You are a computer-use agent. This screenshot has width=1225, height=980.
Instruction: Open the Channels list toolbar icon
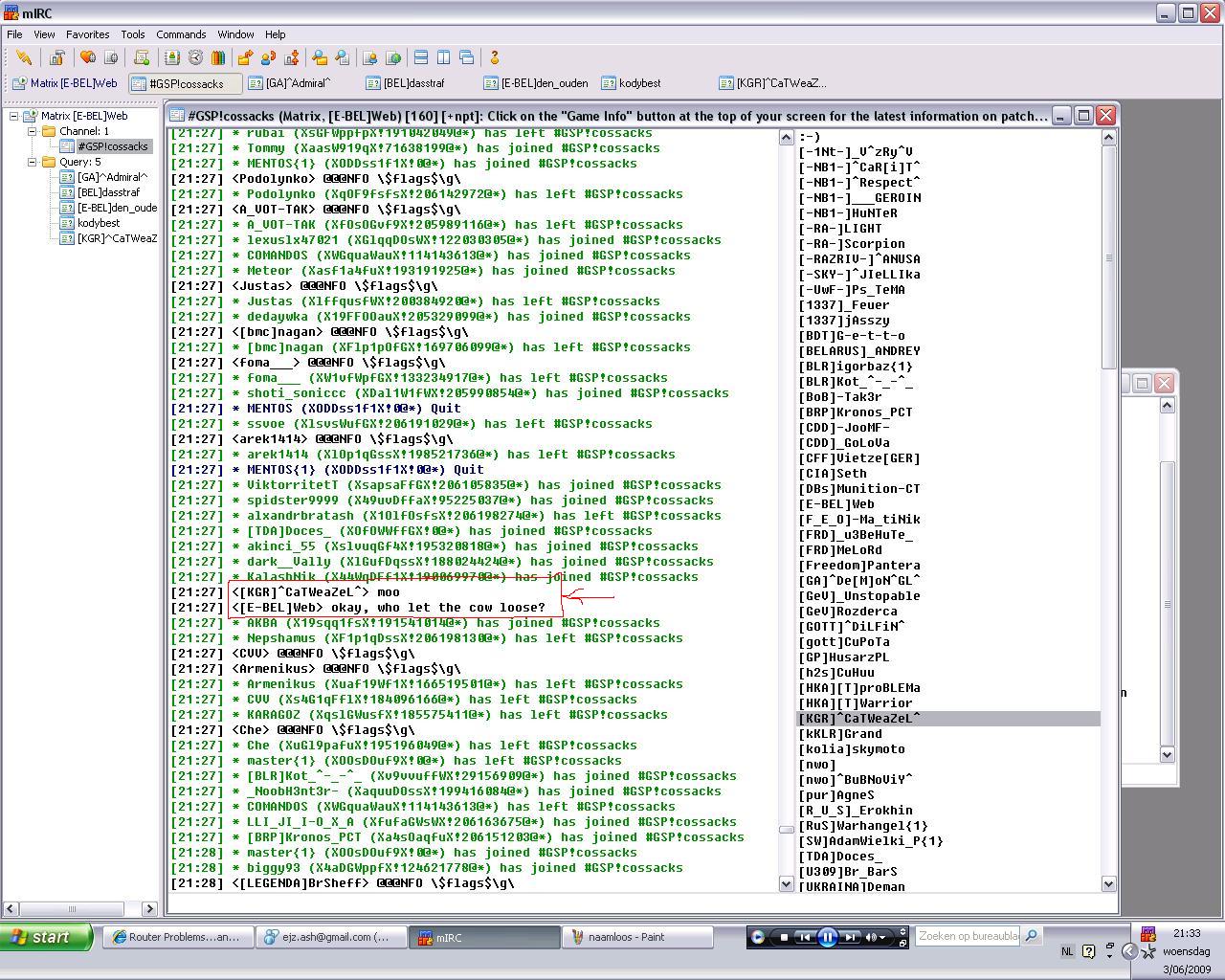click(x=111, y=58)
